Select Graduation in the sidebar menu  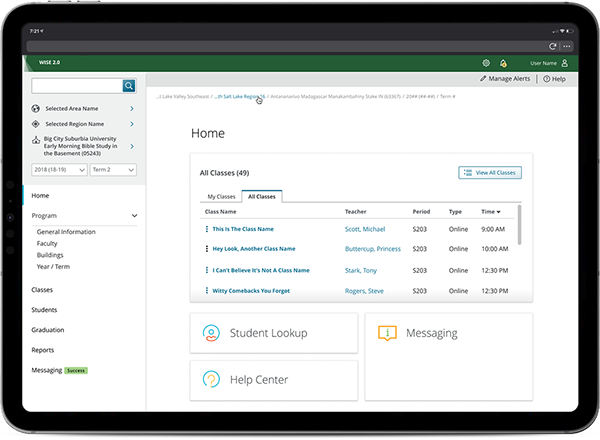point(48,330)
